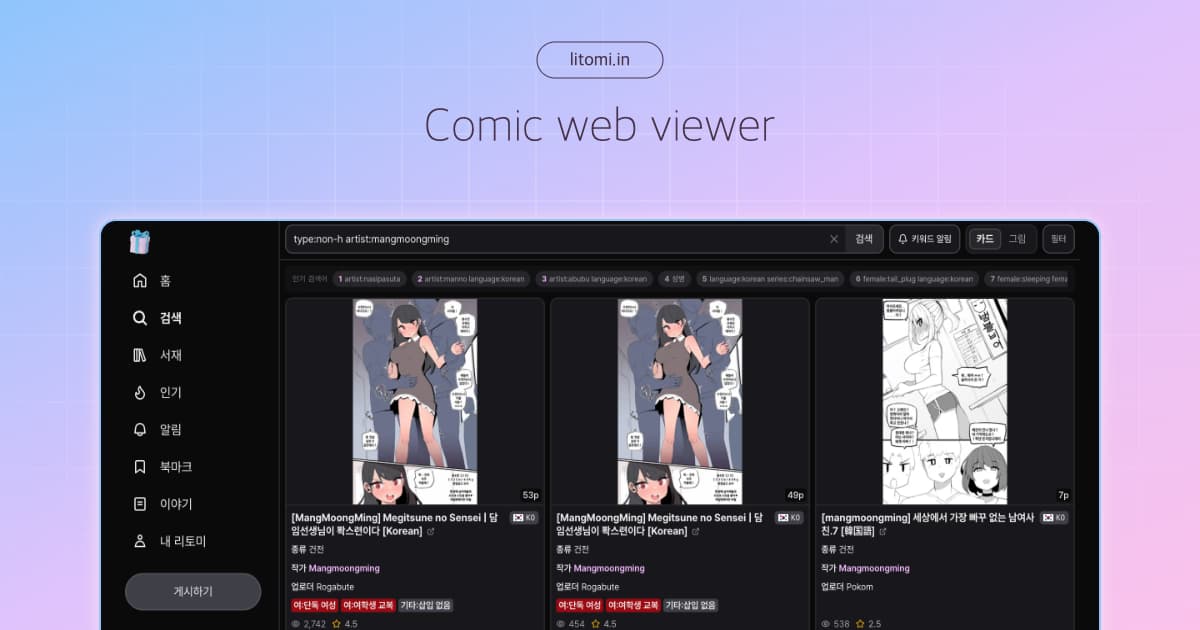The image size is (1200, 630).
Task: Select popular search artist:manno language:korean
Action: (x=470, y=279)
